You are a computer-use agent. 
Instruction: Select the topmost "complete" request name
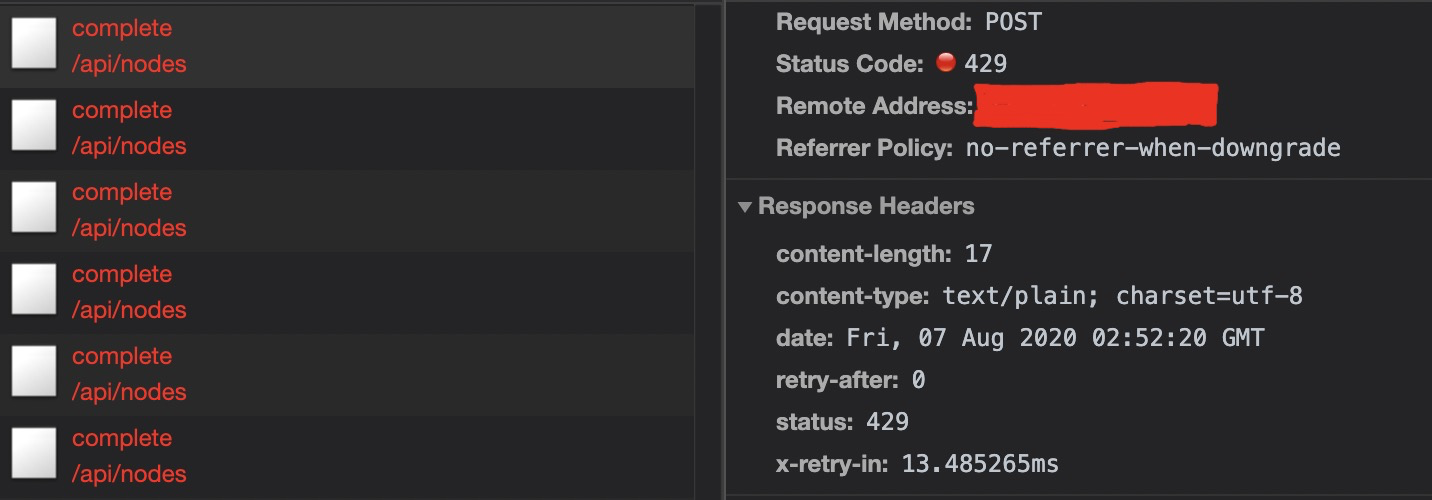tap(122, 28)
